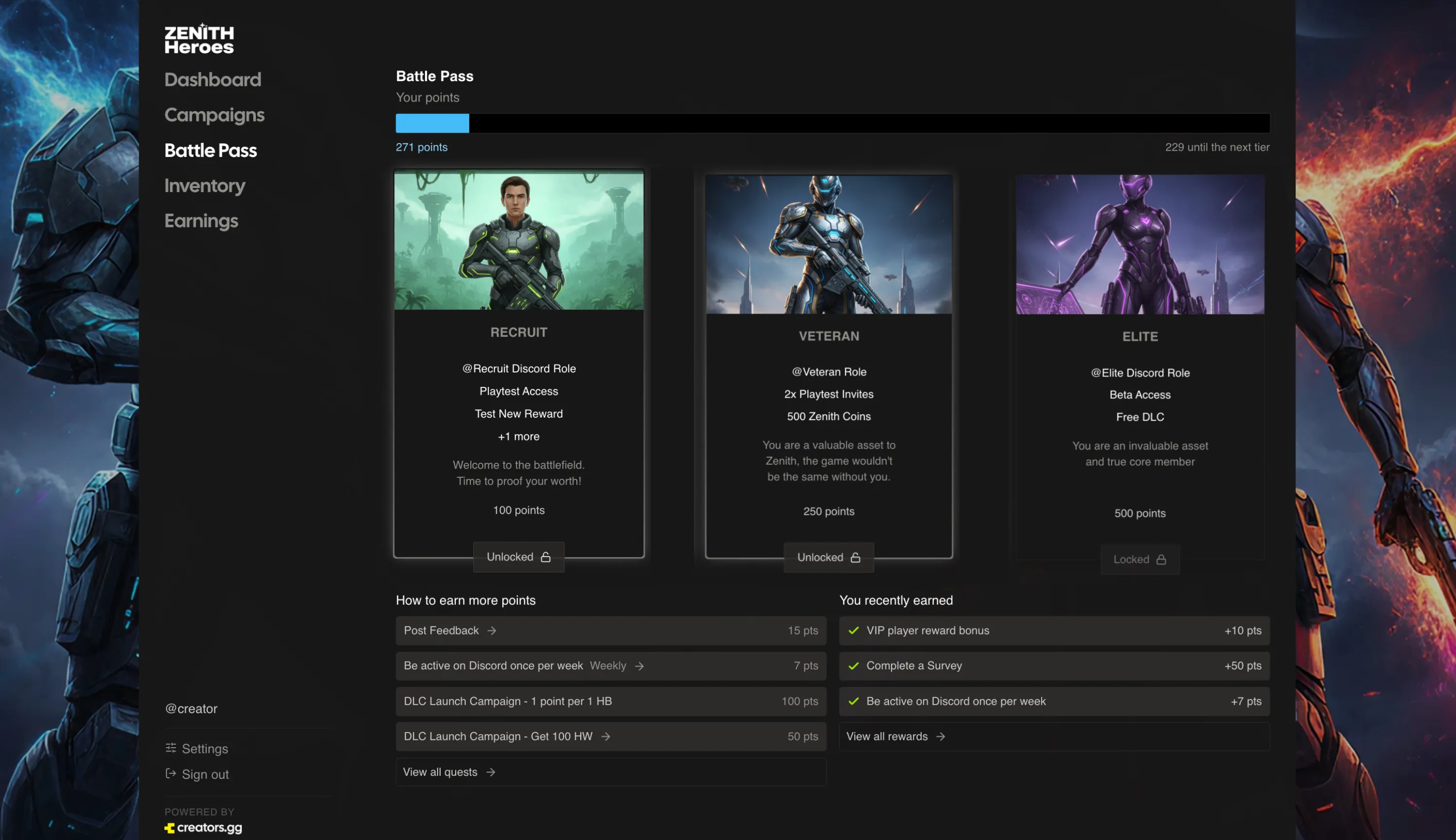Open the Dashboard menu item
This screenshot has width=1456, height=840.
click(213, 80)
